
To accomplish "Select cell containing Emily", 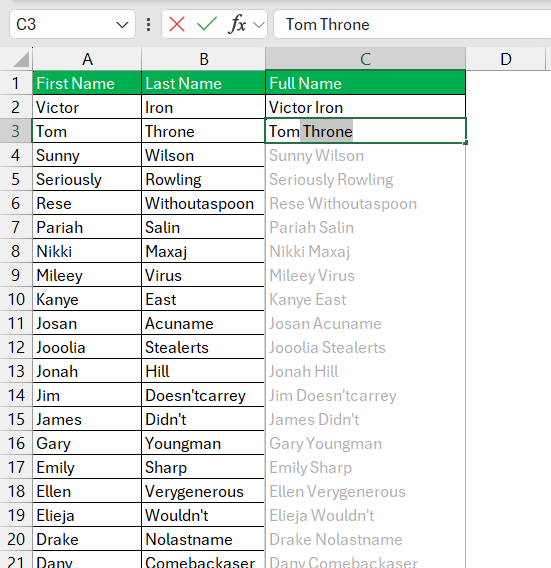I will (87, 467).
